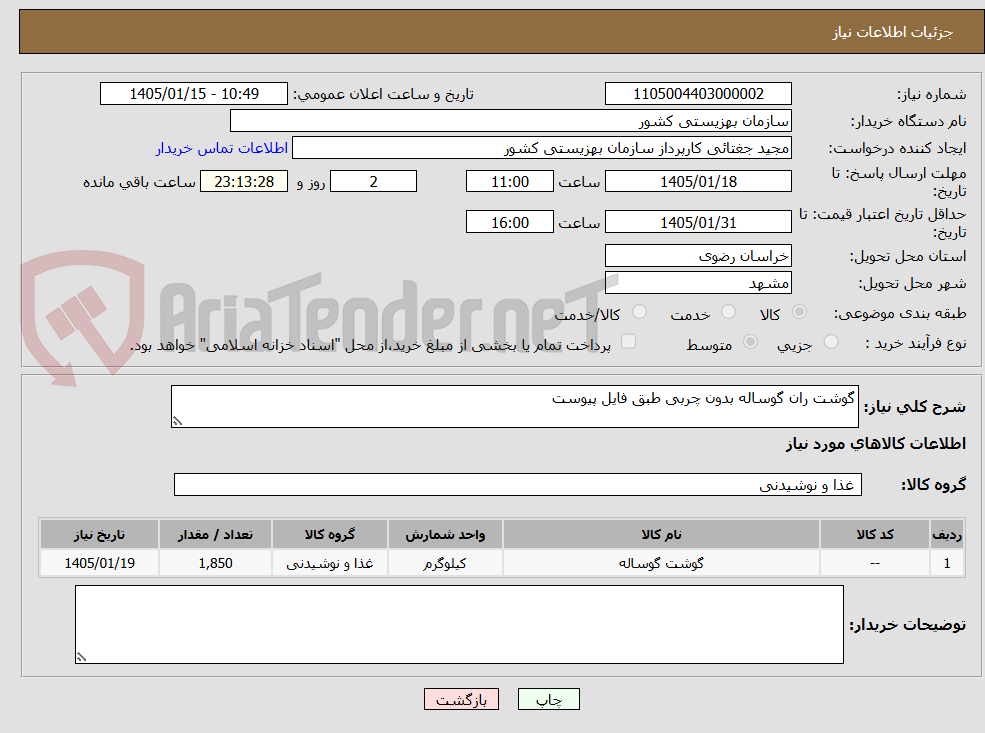Select the جزیی purchase type radio
Image resolution: width=985 pixels, height=733 pixels.
pos(830,342)
